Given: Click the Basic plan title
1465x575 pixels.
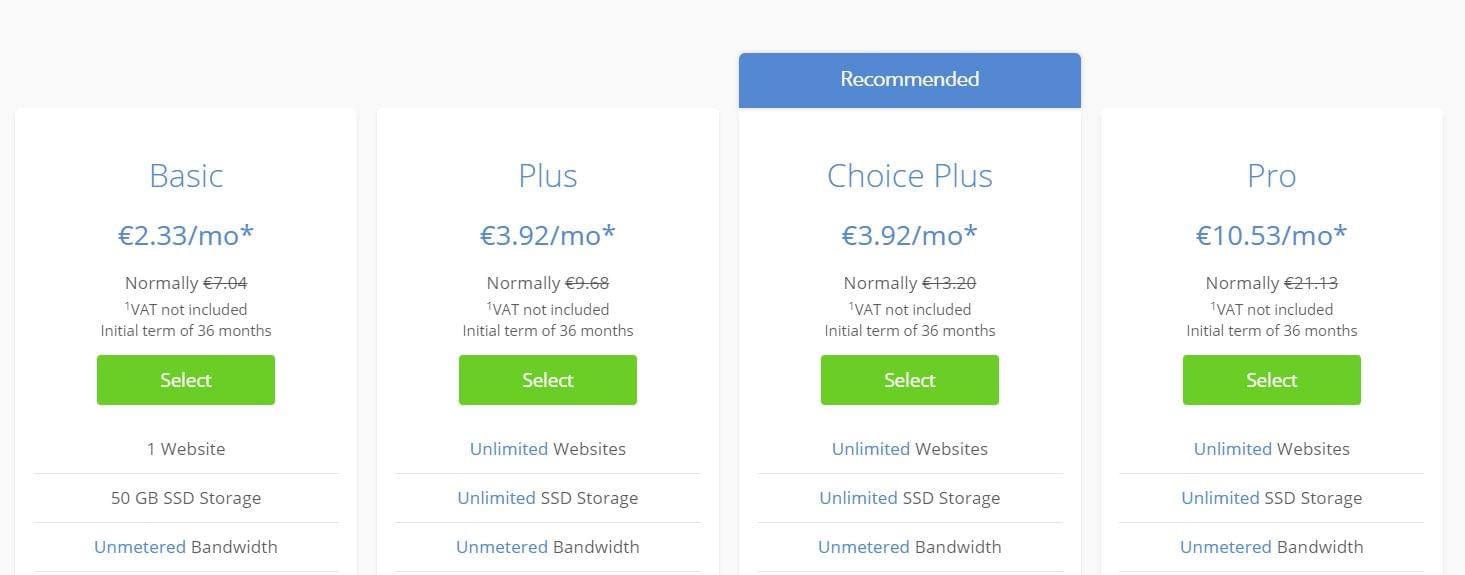Looking at the screenshot, I should (186, 176).
